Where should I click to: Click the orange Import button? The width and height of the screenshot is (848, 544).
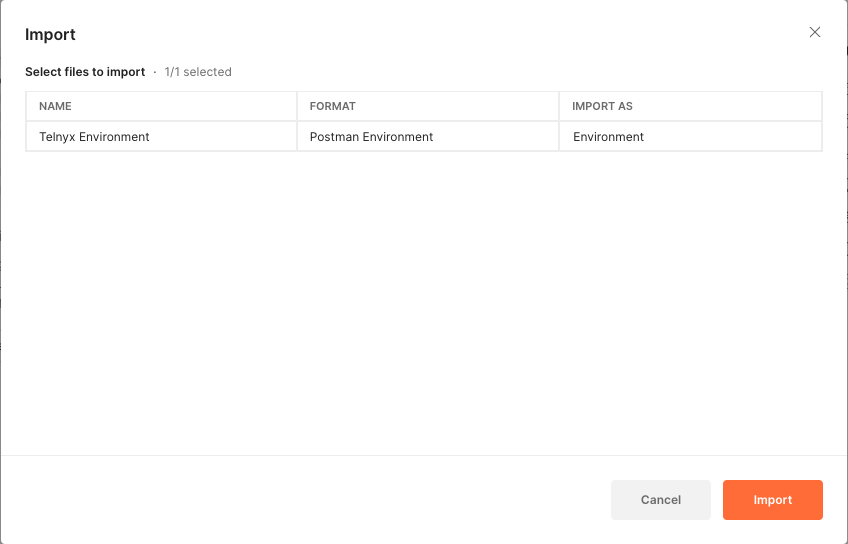(772, 500)
